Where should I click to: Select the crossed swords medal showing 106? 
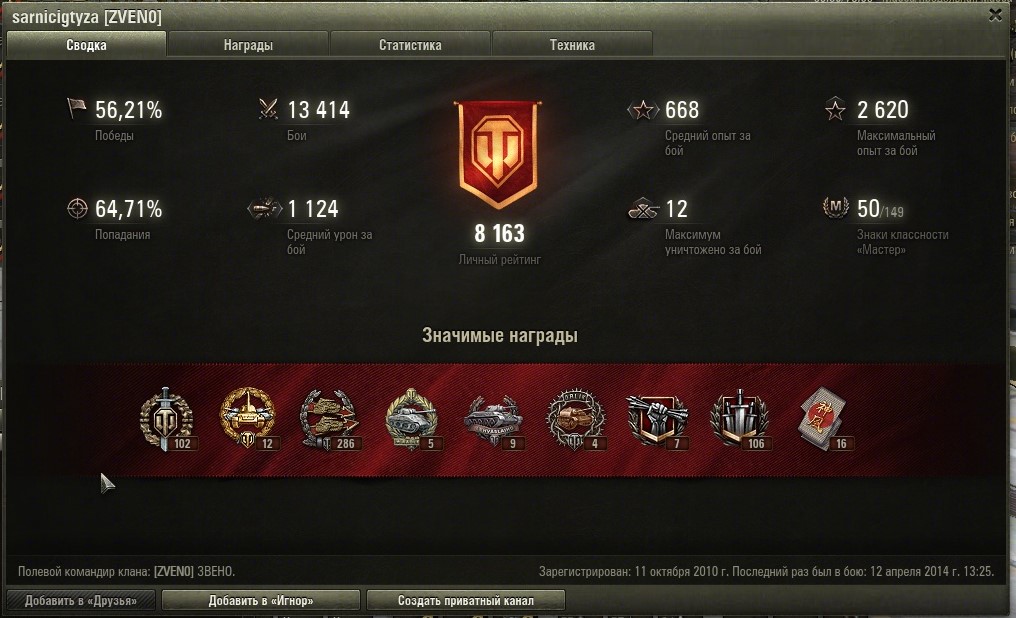[x=740, y=420]
